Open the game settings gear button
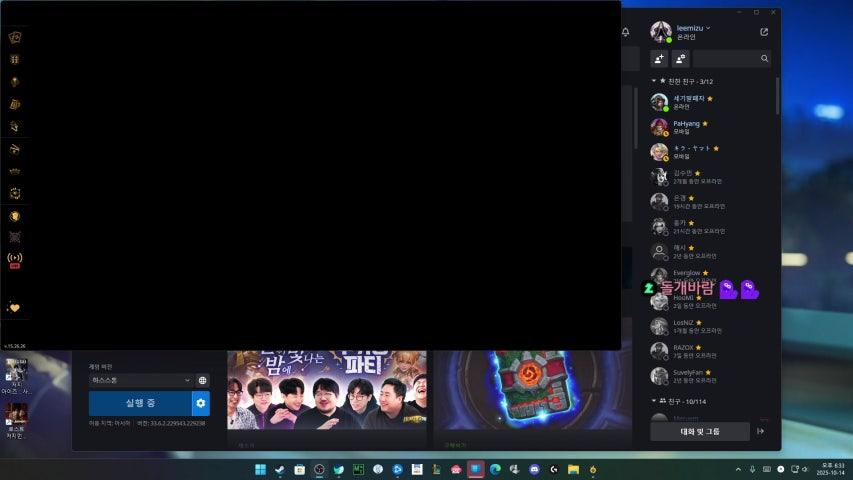The image size is (853, 480). click(x=201, y=403)
